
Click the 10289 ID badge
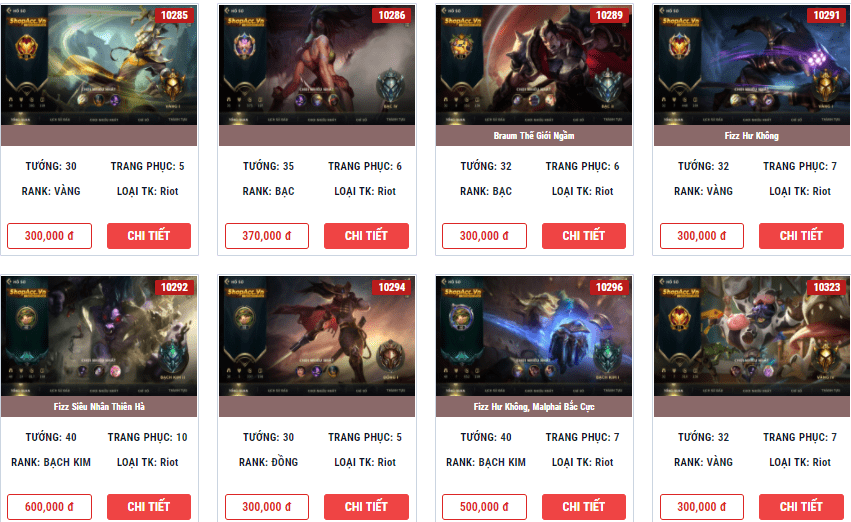[x=609, y=15]
